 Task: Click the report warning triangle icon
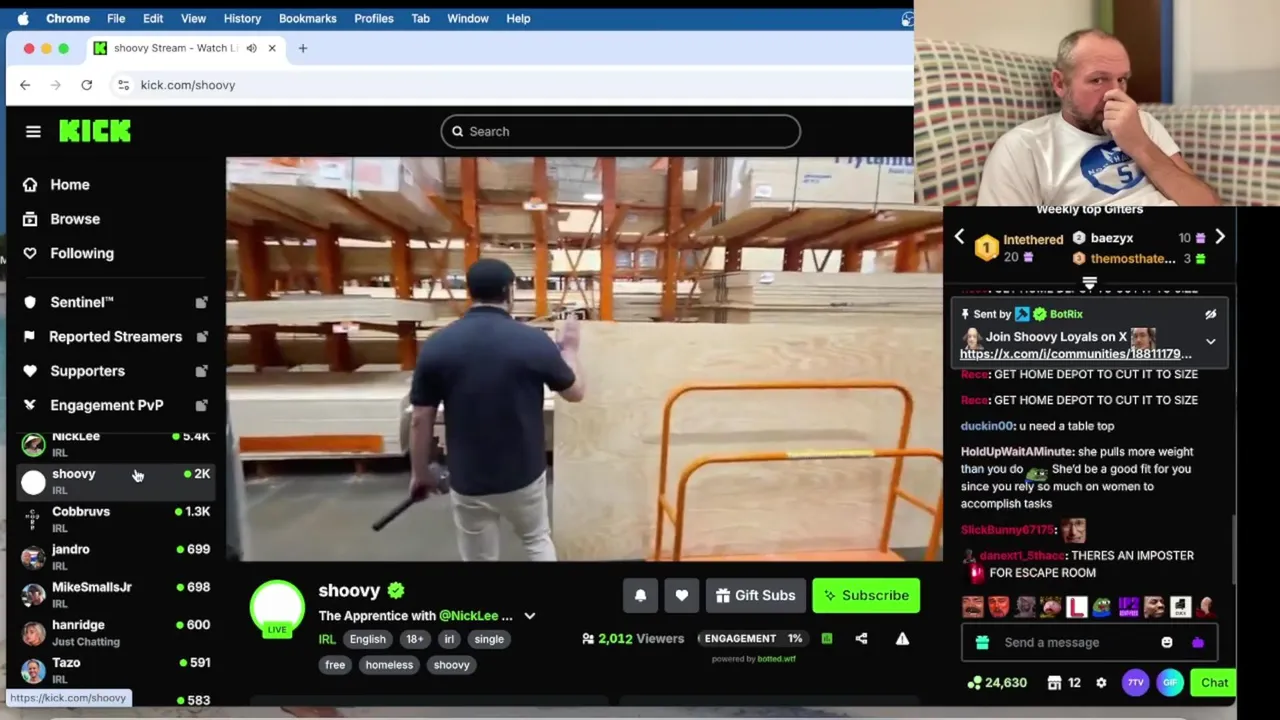point(902,638)
